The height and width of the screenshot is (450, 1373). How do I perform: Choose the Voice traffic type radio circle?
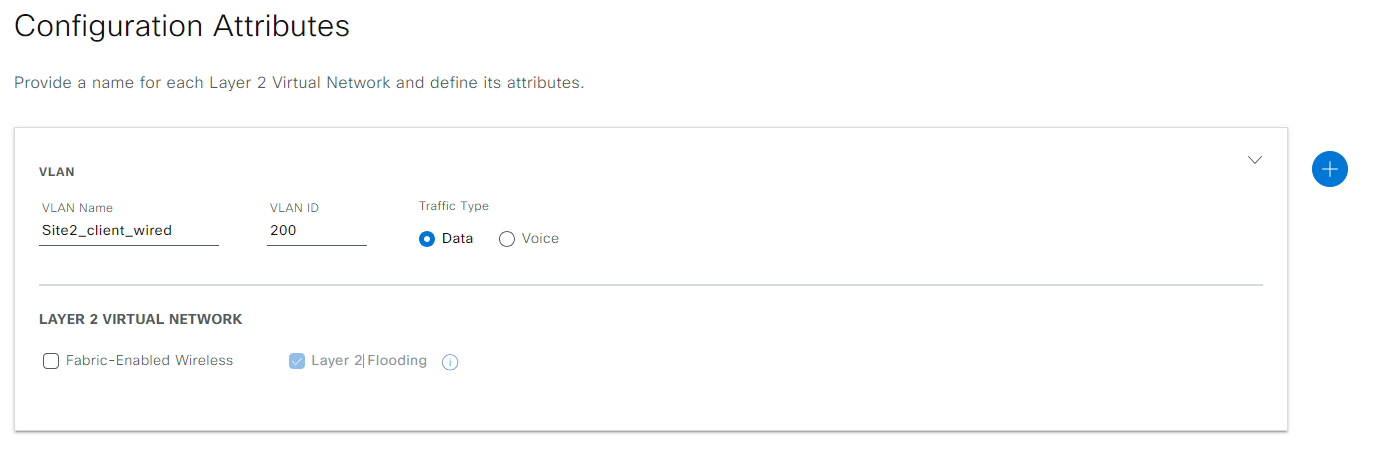tap(507, 239)
